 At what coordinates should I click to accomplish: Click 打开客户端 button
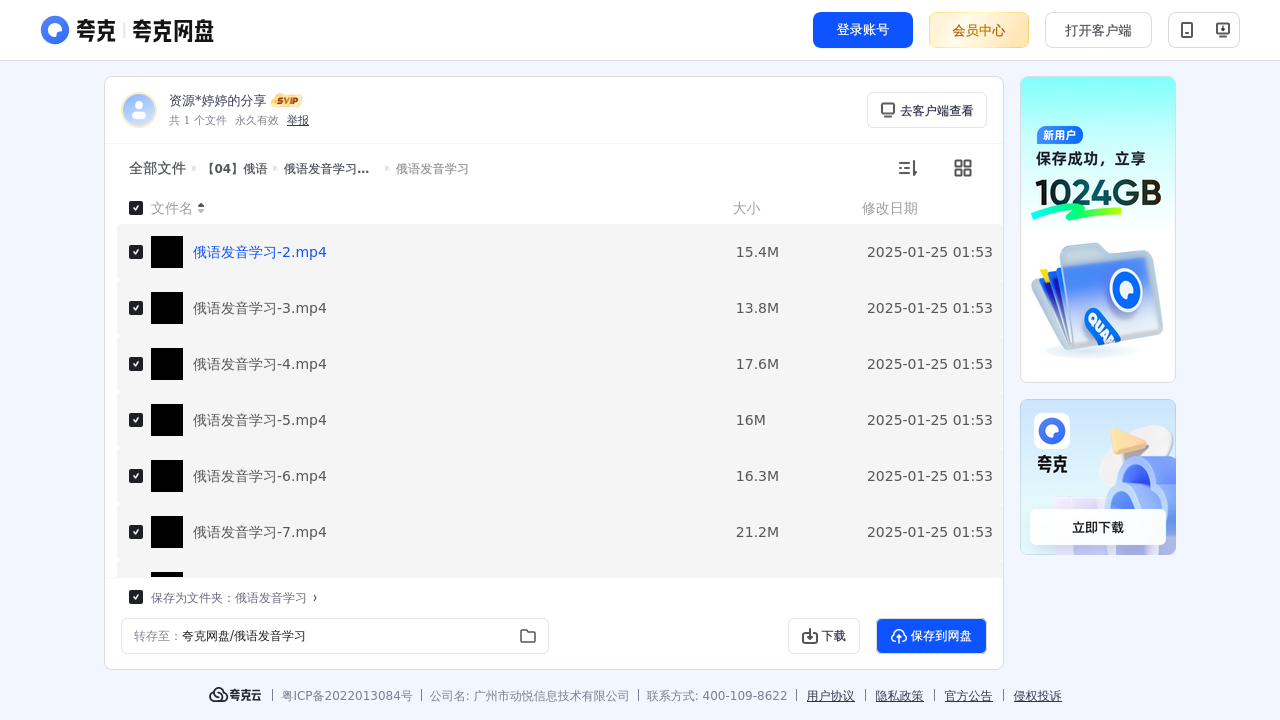(x=1098, y=30)
